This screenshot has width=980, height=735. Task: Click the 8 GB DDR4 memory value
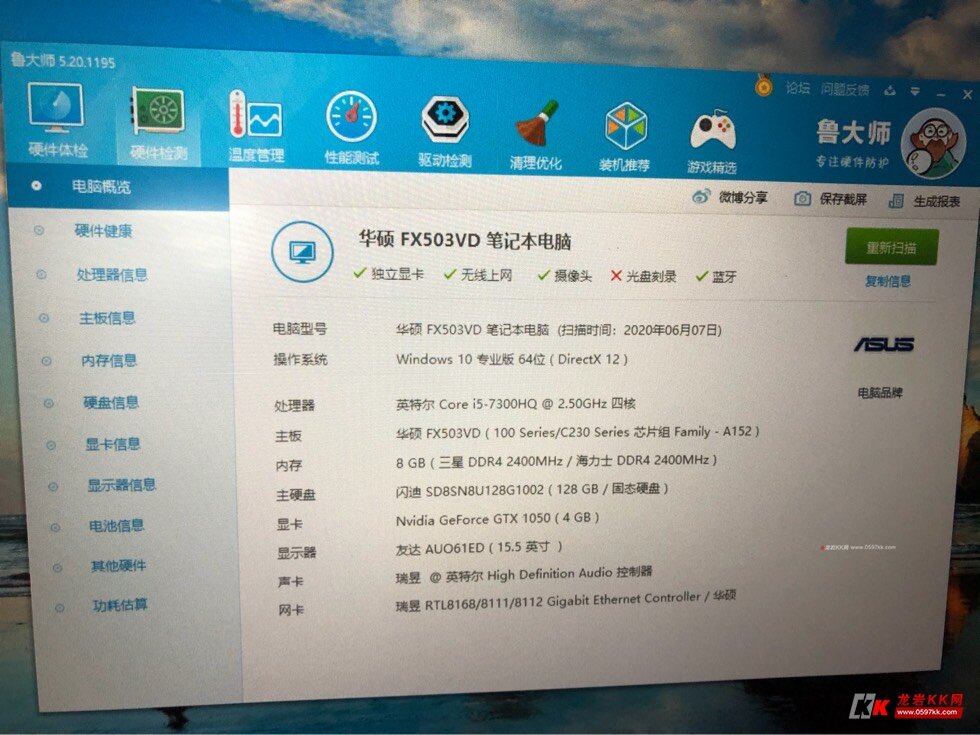coord(556,461)
